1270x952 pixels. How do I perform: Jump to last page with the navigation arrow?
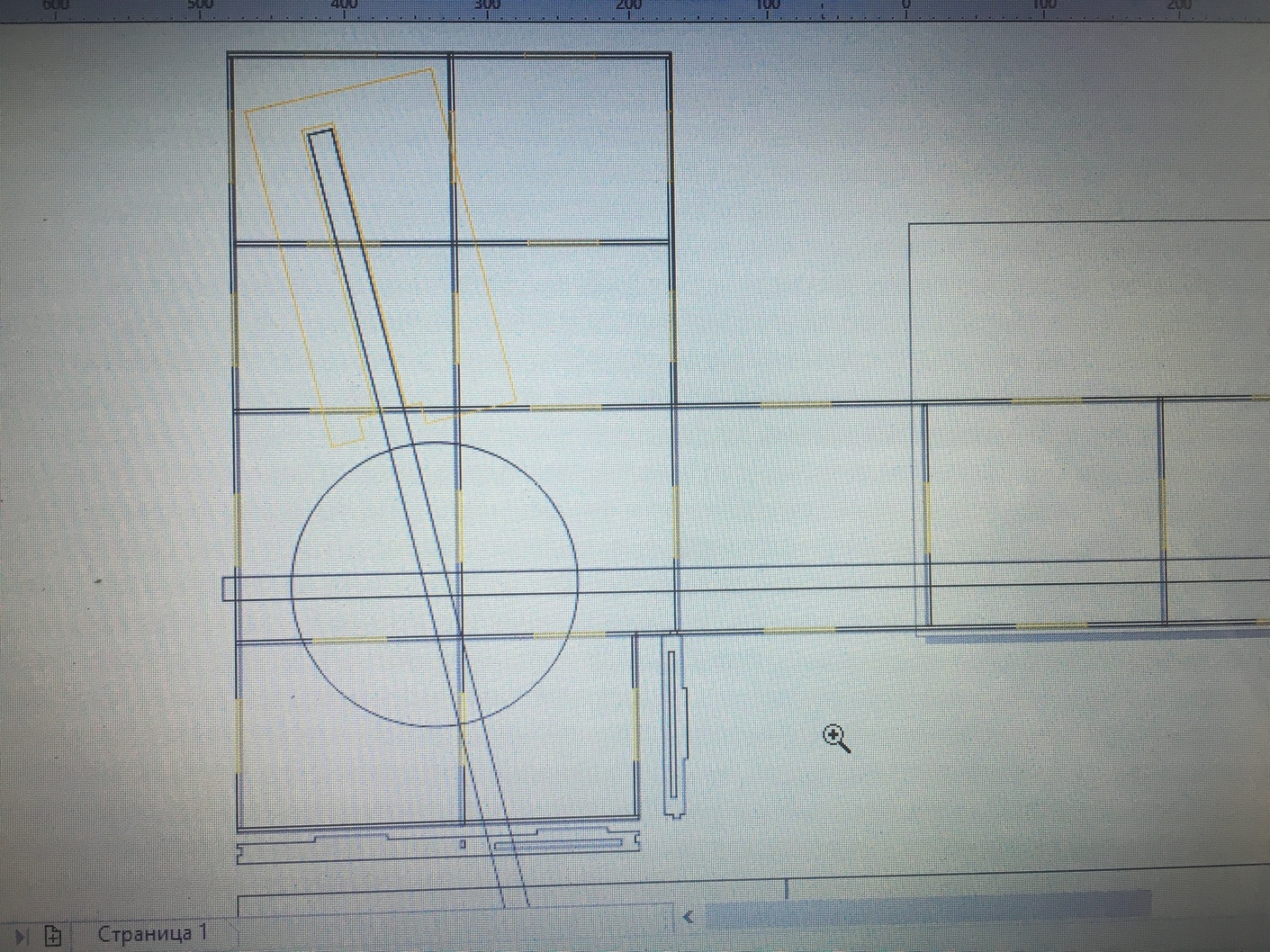pos(22,936)
